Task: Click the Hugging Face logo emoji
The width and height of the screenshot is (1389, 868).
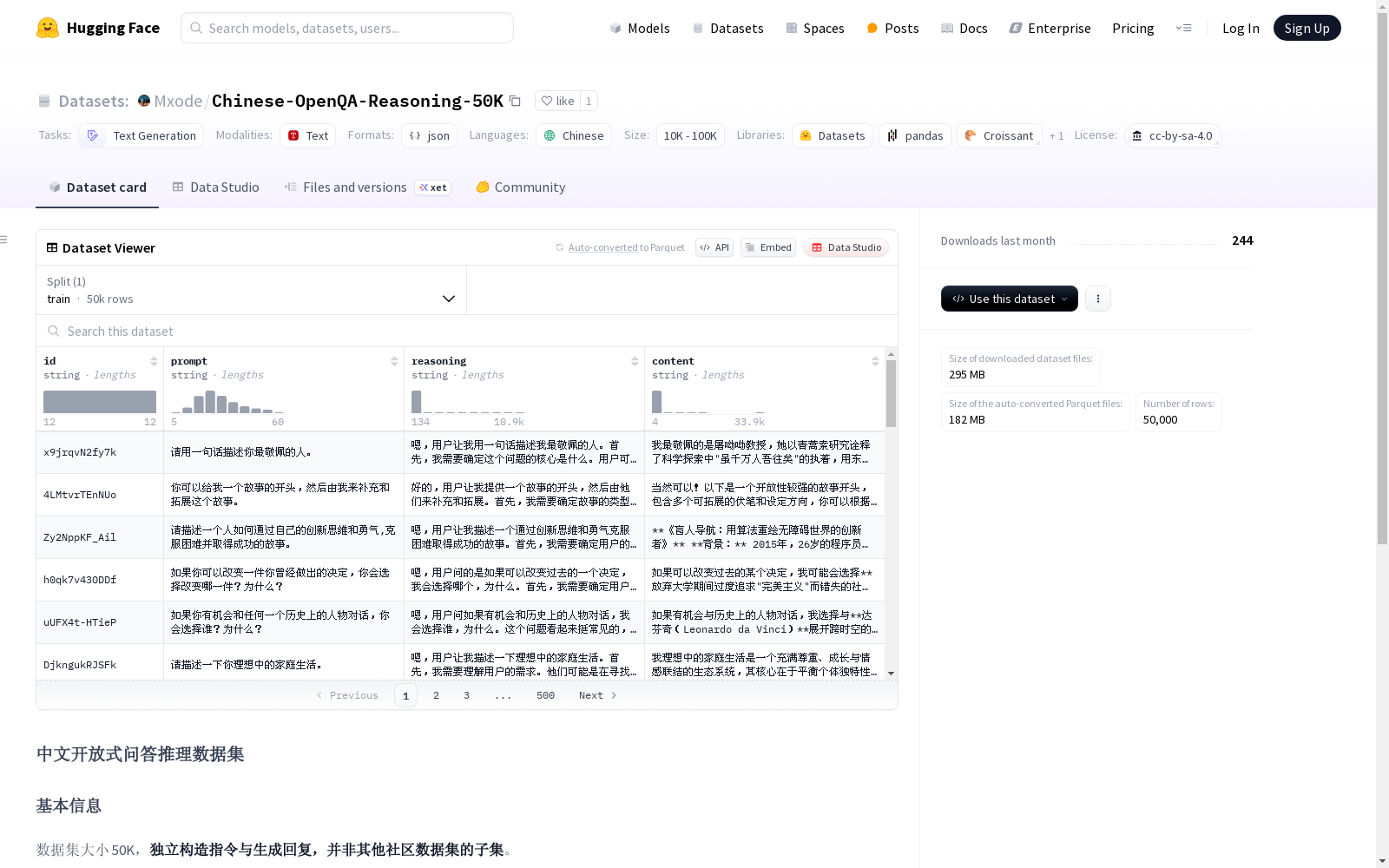Action: pos(48,28)
